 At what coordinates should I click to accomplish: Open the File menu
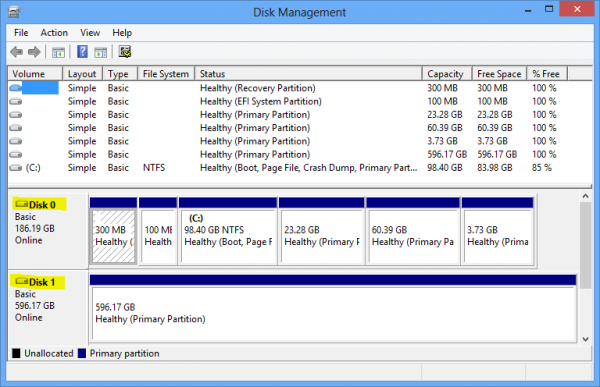tap(21, 33)
